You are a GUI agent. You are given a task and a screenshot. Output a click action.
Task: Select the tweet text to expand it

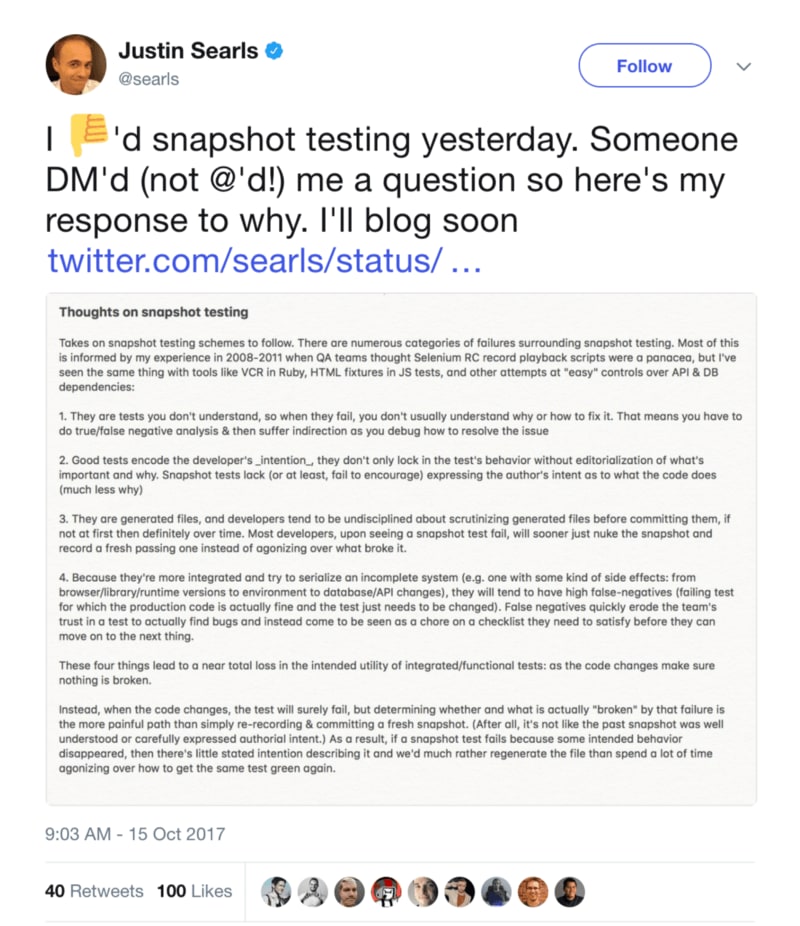click(x=400, y=180)
